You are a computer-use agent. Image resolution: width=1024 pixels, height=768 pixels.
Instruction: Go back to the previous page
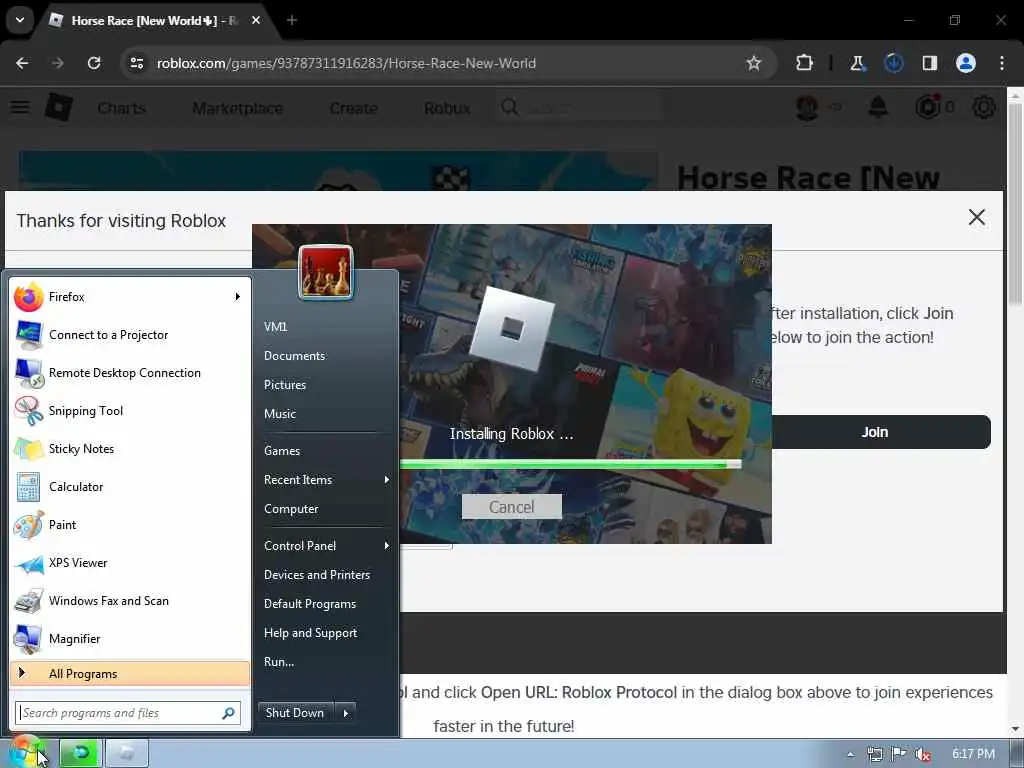pos(22,63)
